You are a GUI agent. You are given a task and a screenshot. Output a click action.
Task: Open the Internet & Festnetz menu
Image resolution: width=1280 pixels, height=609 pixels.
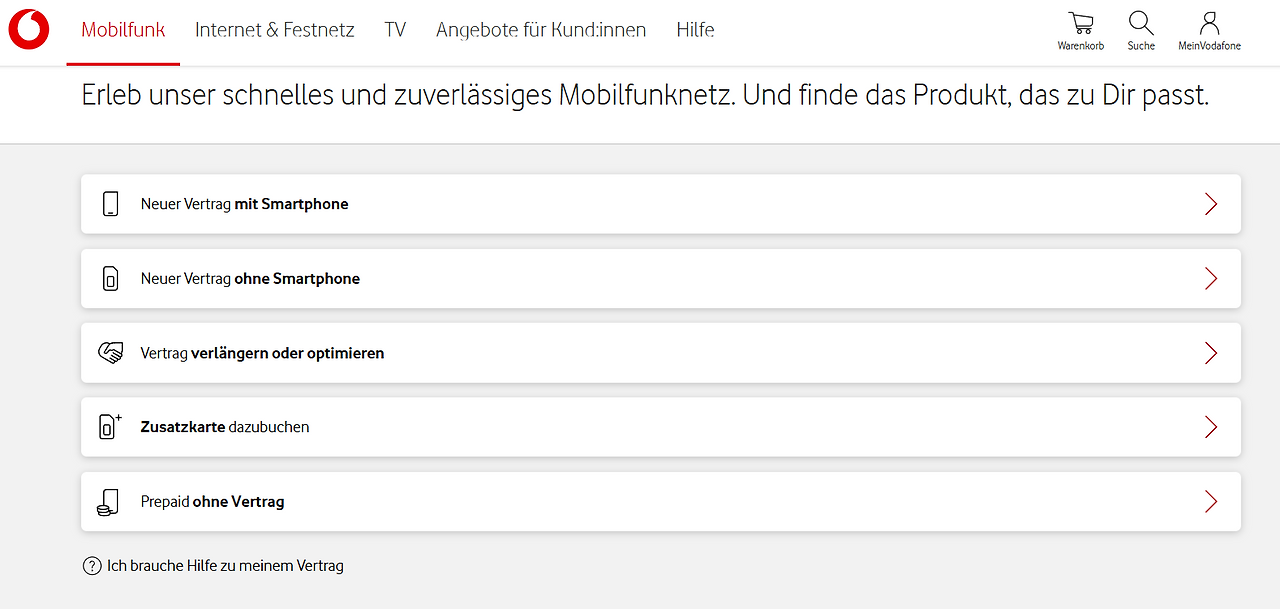[275, 30]
